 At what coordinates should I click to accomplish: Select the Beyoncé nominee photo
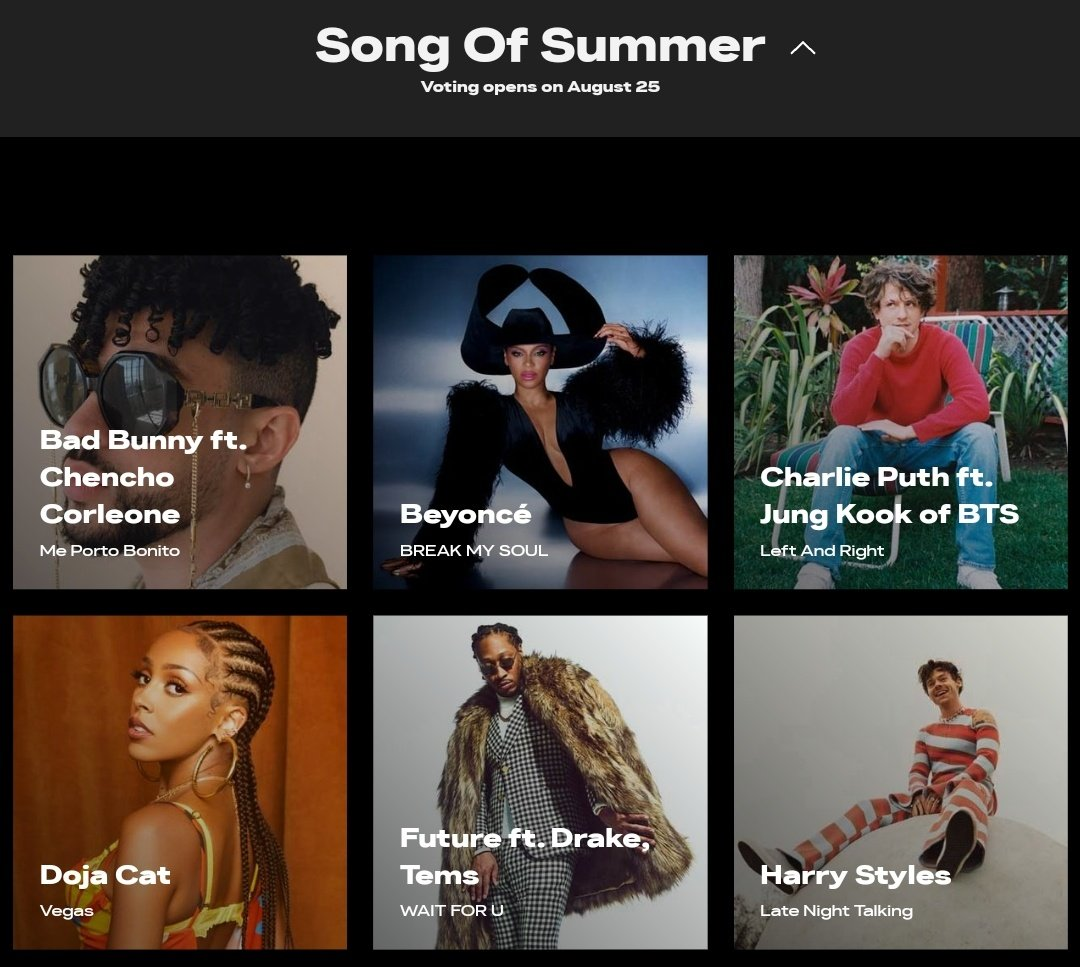tap(540, 422)
